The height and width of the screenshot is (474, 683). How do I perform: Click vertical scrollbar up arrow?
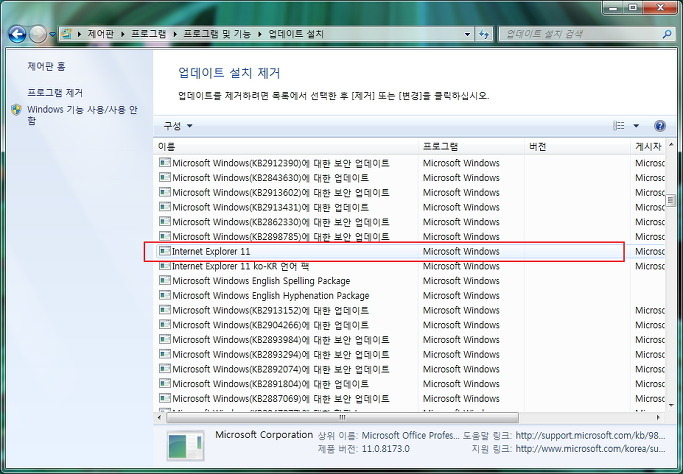pos(671,145)
